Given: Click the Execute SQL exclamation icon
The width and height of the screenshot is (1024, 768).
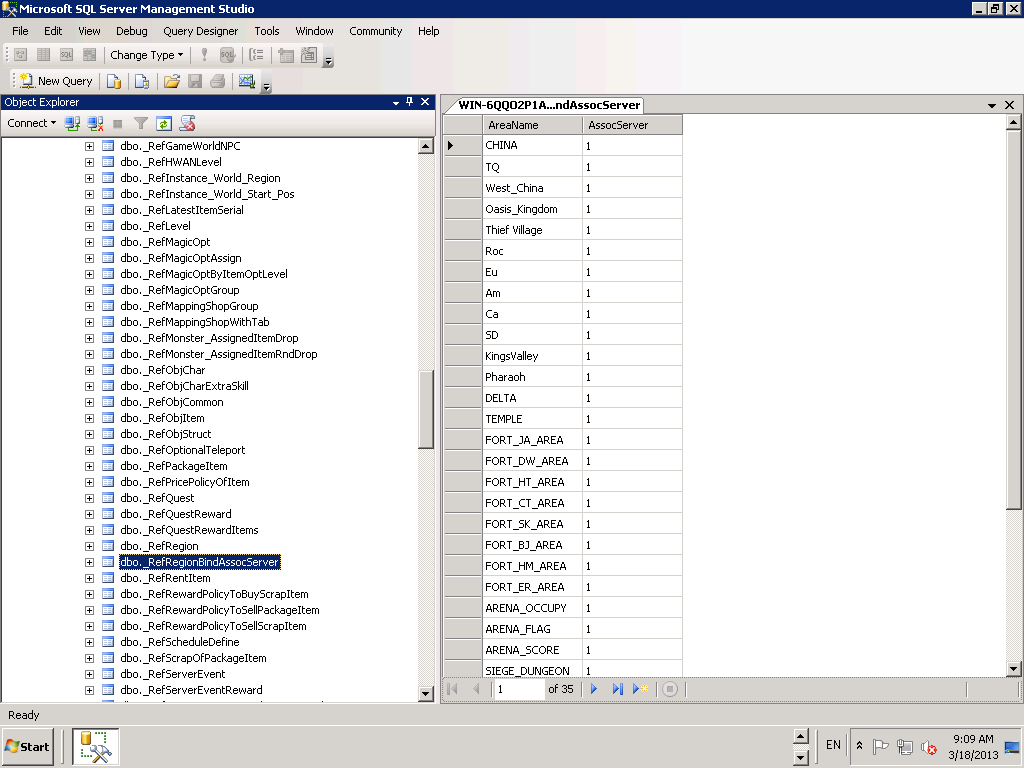Looking at the screenshot, I should pyautogui.click(x=204, y=55).
